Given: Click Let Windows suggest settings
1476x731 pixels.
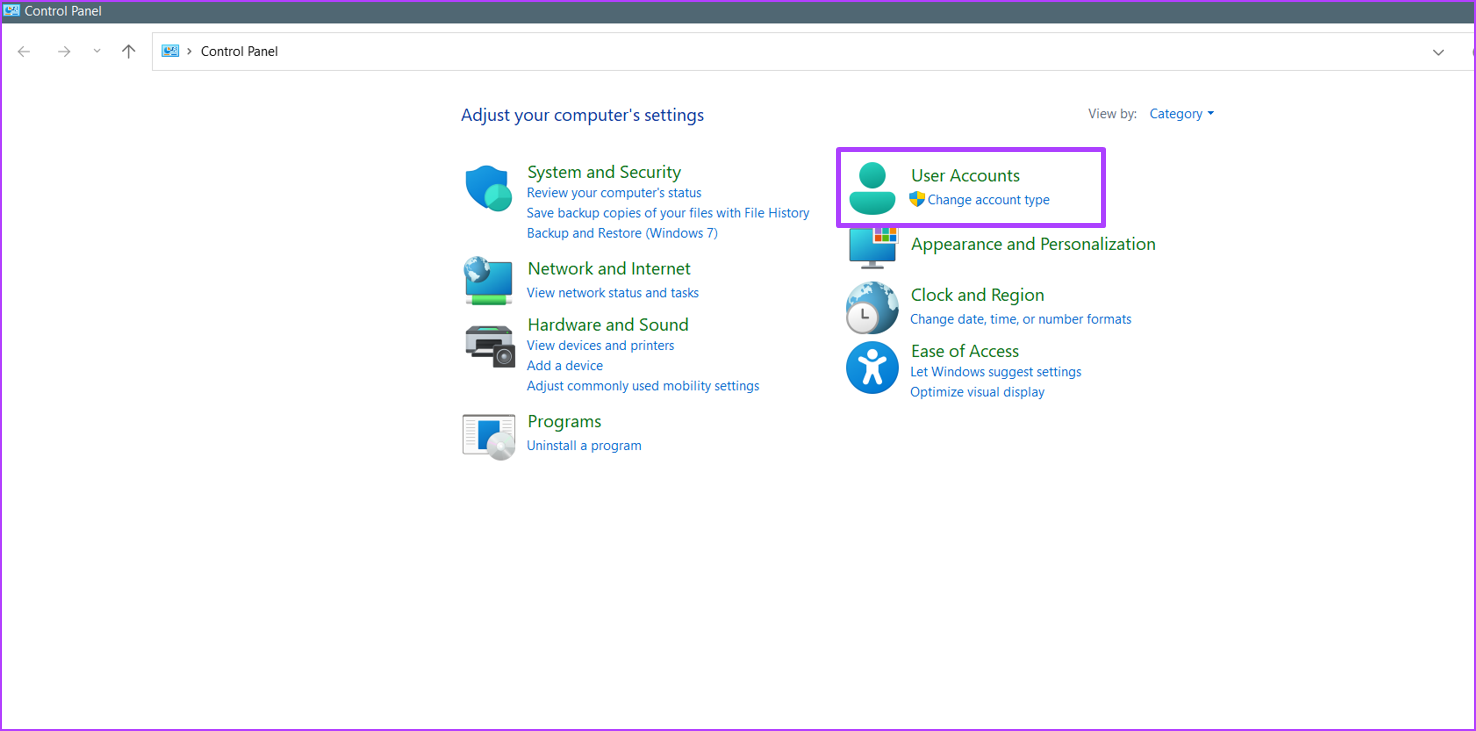Looking at the screenshot, I should click(x=996, y=372).
